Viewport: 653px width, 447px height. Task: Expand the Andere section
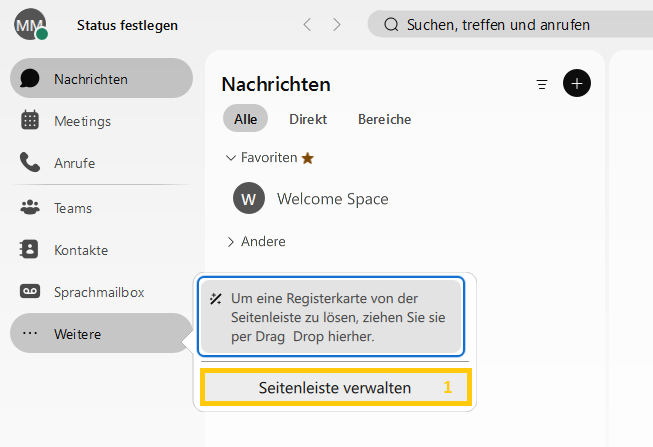coord(231,241)
